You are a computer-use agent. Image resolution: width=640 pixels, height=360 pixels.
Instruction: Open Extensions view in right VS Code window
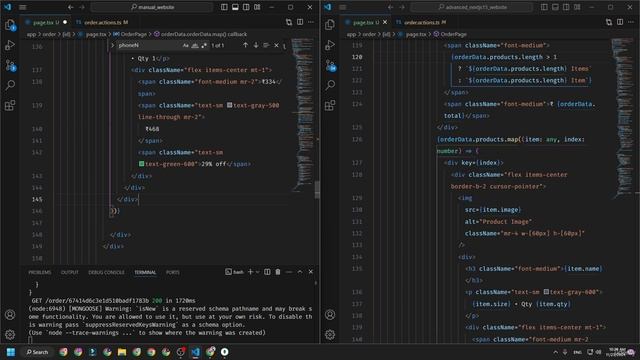330,105
